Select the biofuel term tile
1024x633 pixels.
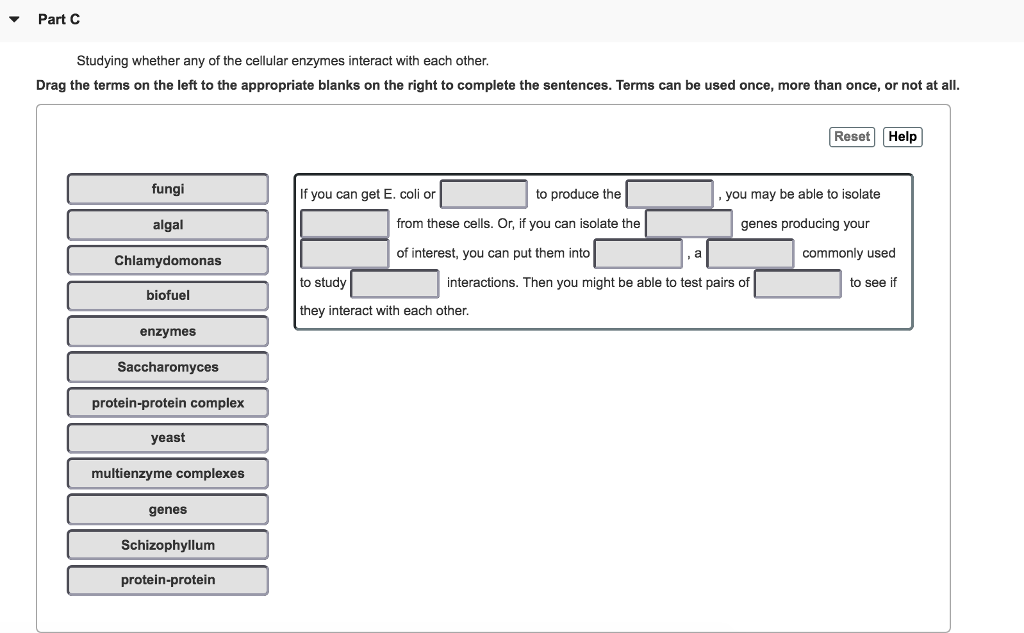167,295
